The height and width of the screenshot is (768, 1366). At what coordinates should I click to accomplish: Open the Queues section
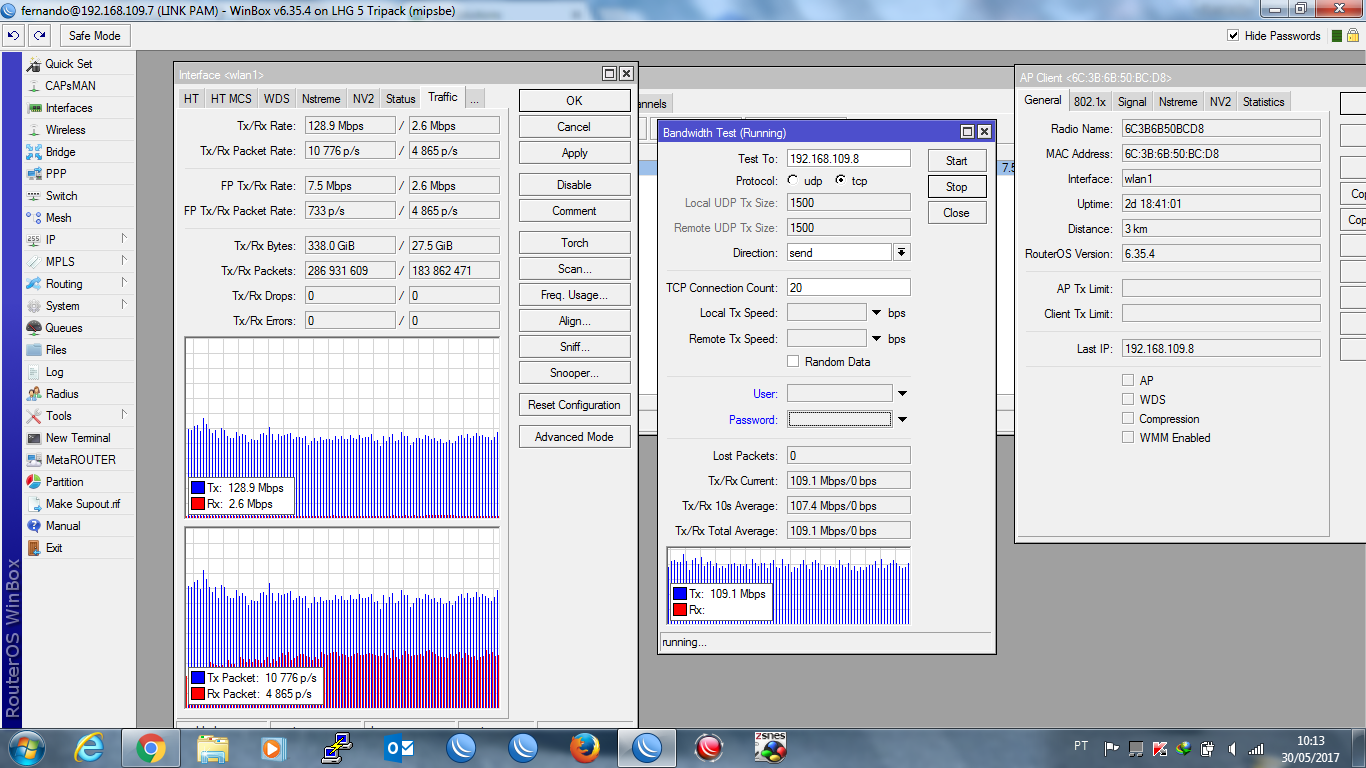pyautogui.click(x=64, y=328)
